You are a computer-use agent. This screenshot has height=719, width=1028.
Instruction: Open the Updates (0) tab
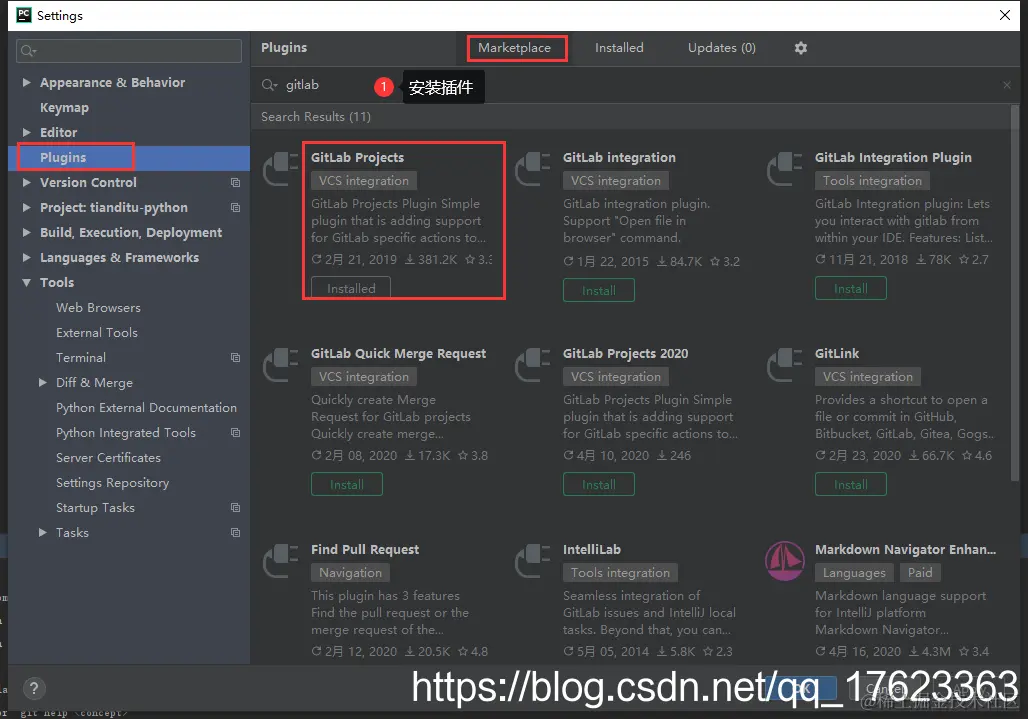721,48
